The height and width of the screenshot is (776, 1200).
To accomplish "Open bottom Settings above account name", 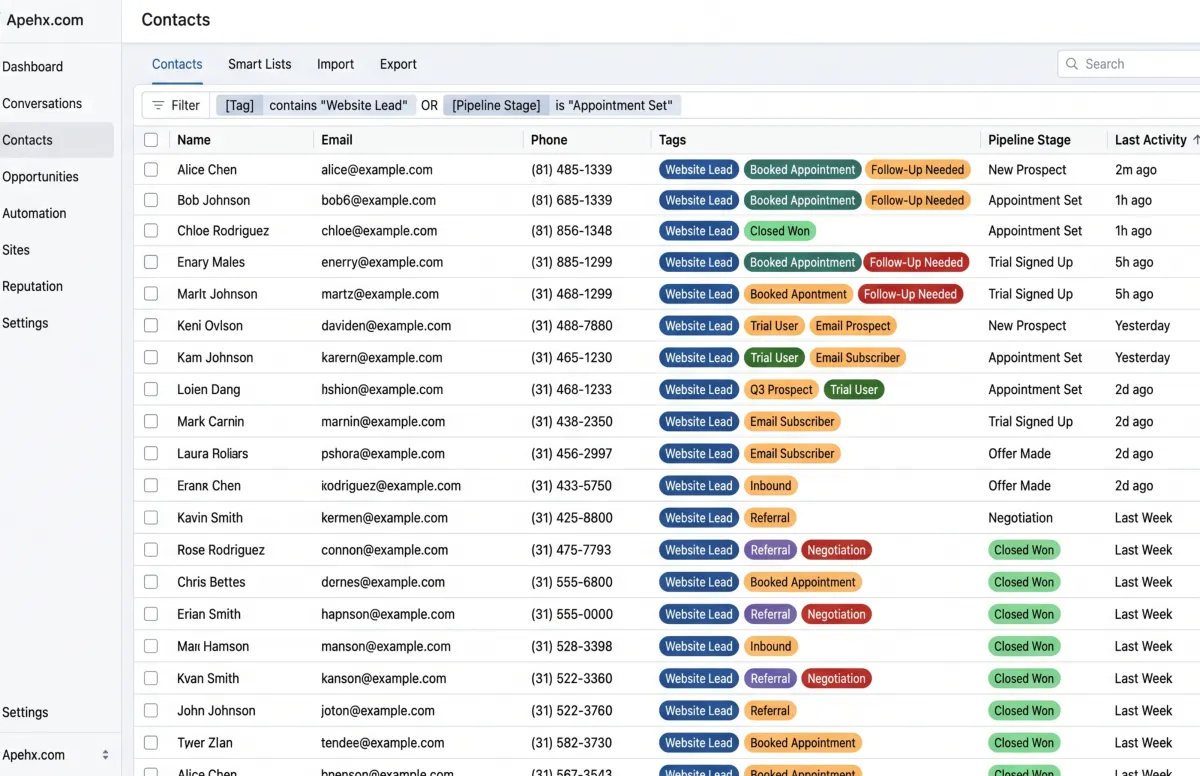I will pyautogui.click(x=25, y=713).
